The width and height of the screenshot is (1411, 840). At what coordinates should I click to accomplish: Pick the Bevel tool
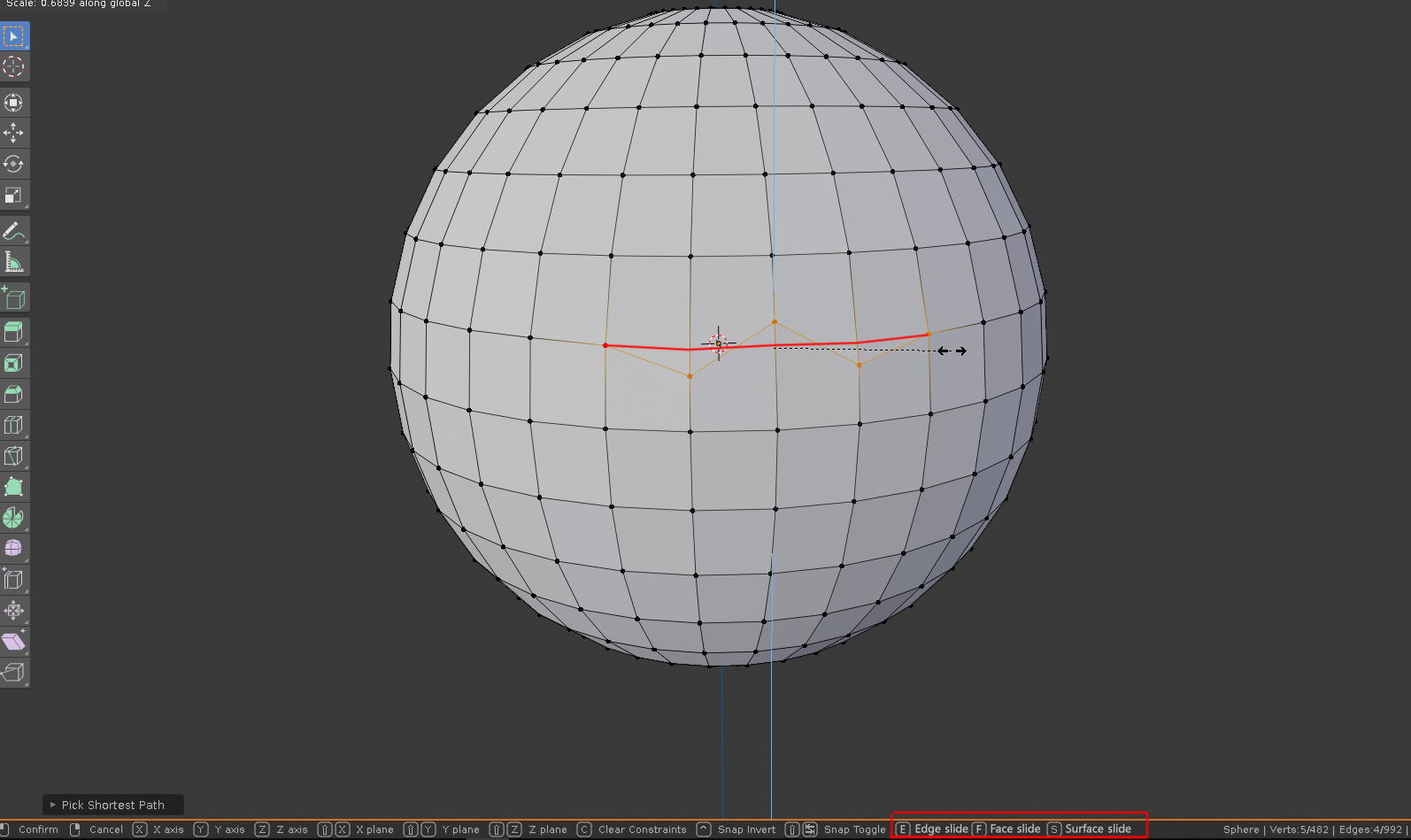coord(14,395)
